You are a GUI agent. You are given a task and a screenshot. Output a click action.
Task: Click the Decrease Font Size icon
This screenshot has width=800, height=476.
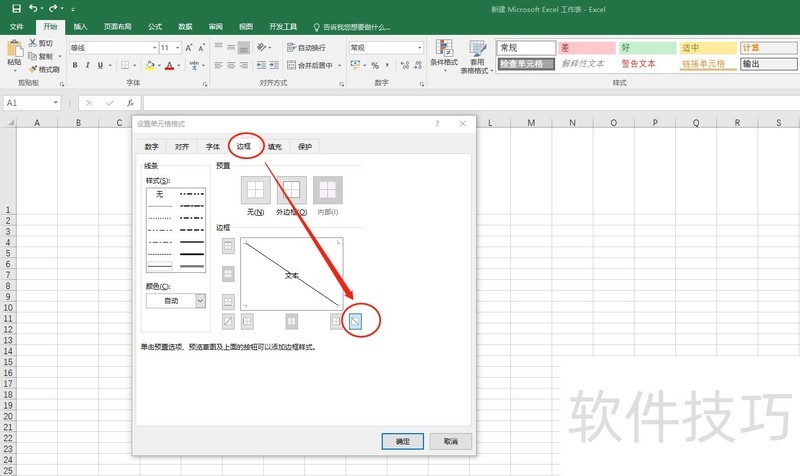(x=202, y=48)
